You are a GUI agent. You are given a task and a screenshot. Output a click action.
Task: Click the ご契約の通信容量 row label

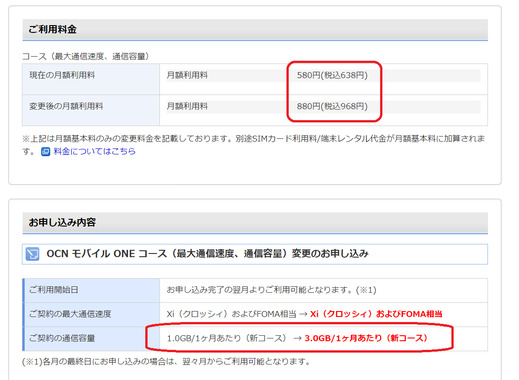coord(62,338)
